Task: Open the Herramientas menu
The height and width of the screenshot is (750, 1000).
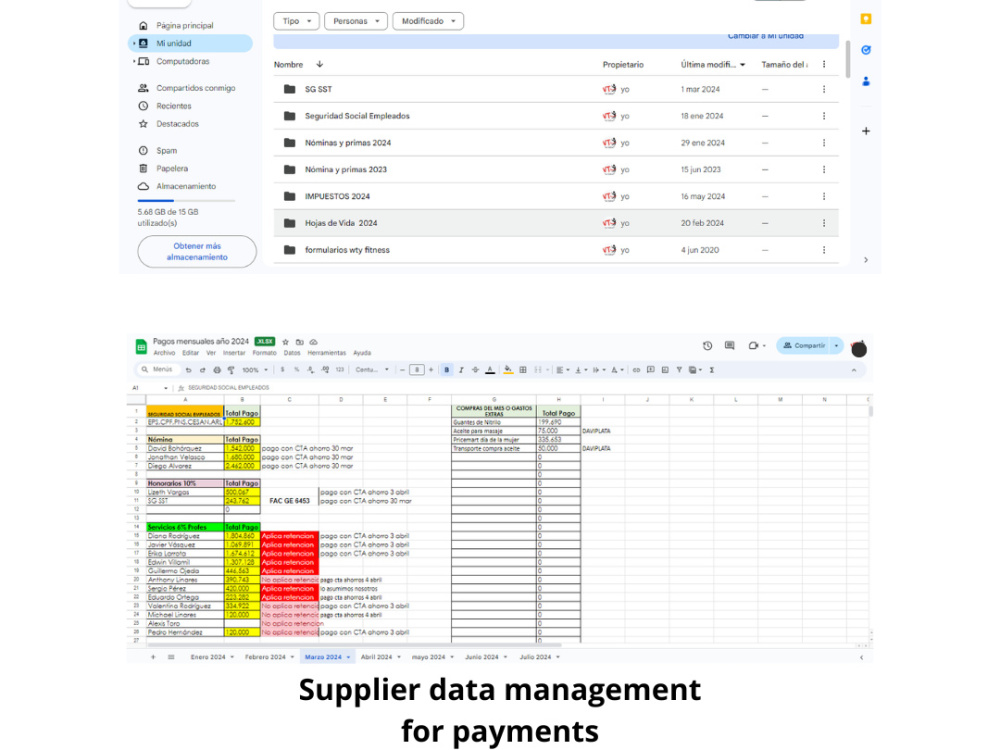Action: click(327, 353)
